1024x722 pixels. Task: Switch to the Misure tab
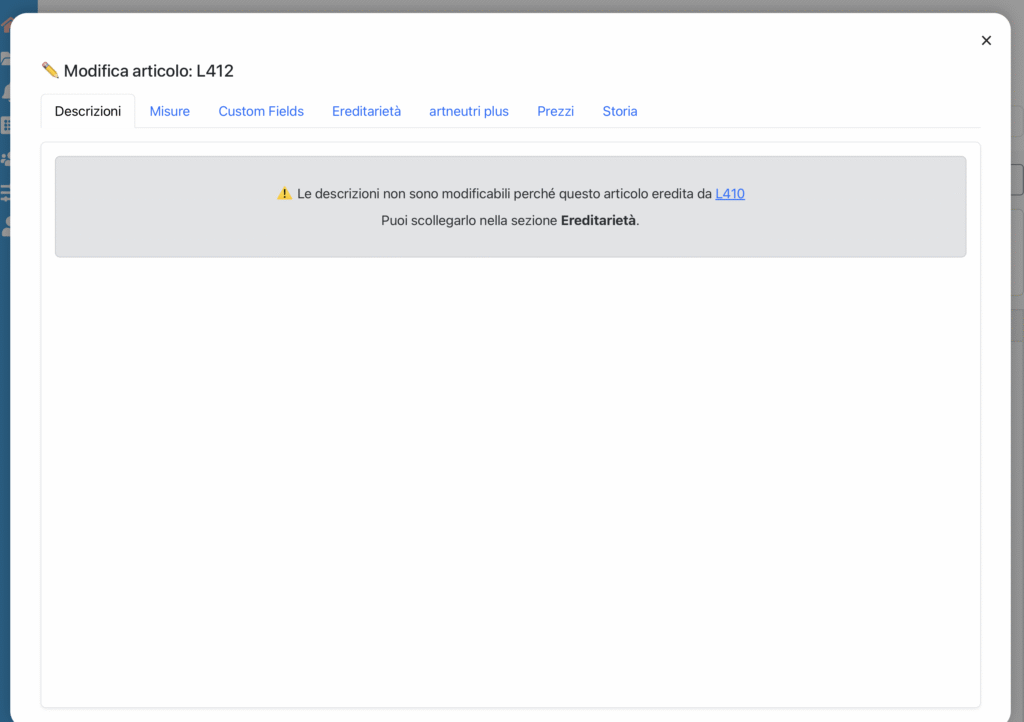coord(170,111)
